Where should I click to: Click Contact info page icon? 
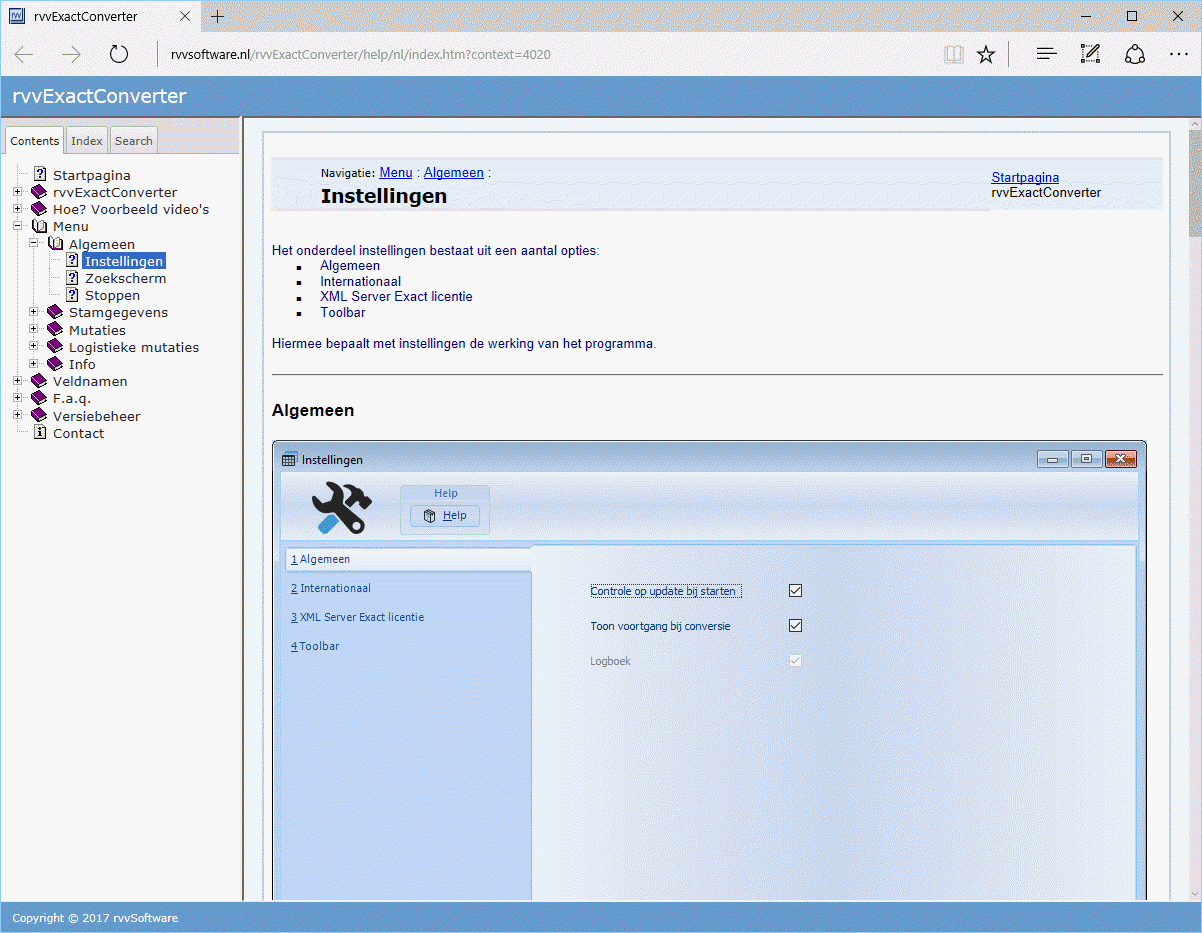click(x=40, y=433)
